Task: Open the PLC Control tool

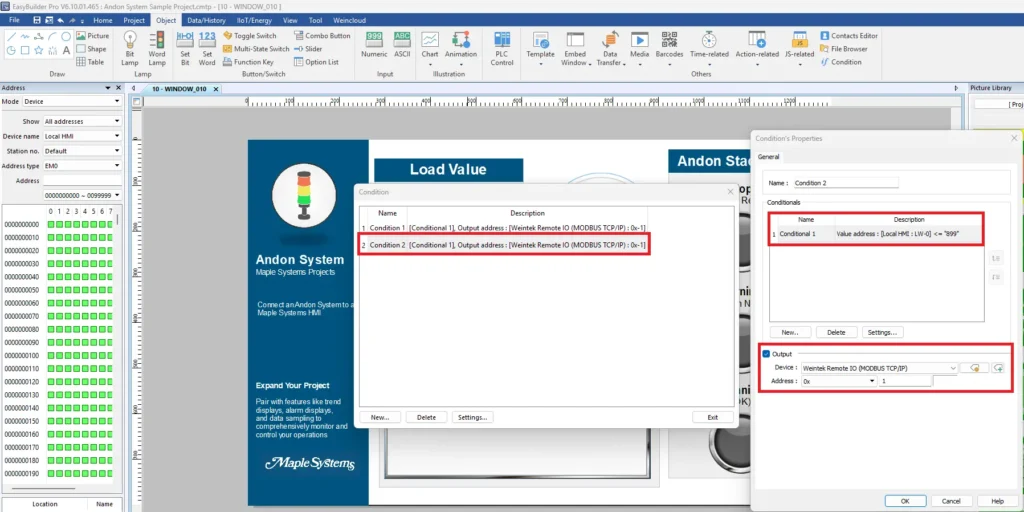Action: coord(502,48)
